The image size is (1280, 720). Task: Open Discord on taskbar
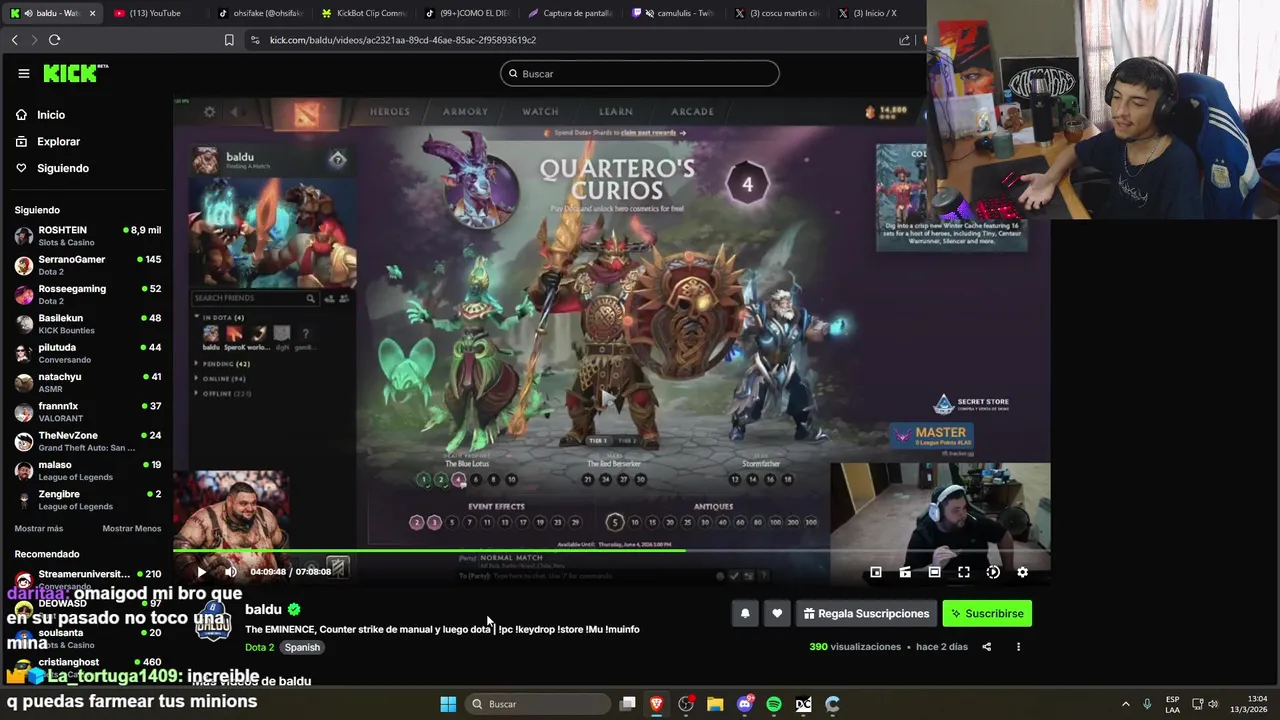(x=744, y=704)
